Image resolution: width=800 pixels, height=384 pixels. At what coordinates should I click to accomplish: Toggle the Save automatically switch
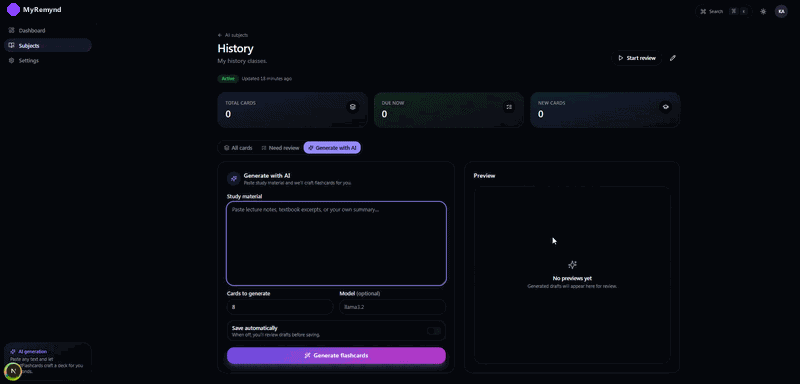tap(434, 331)
